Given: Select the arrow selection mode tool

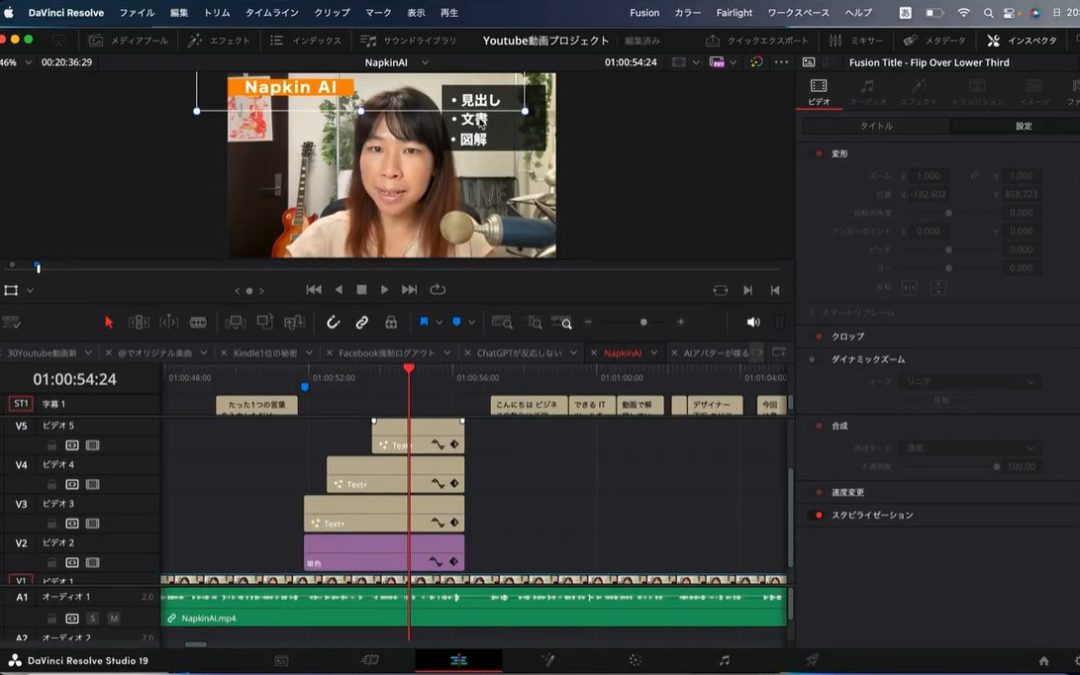Looking at the screenshot, I should [x=108, y=322].
